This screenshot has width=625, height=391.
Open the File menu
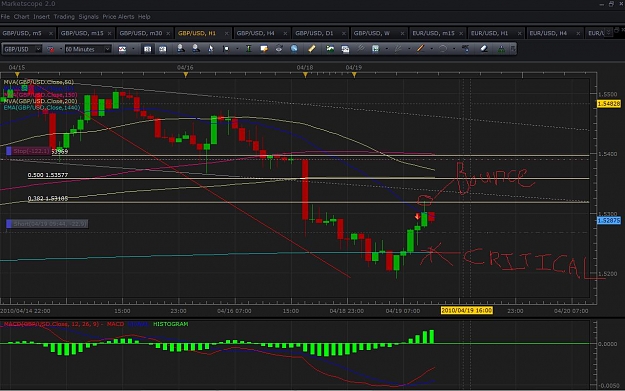5,17
